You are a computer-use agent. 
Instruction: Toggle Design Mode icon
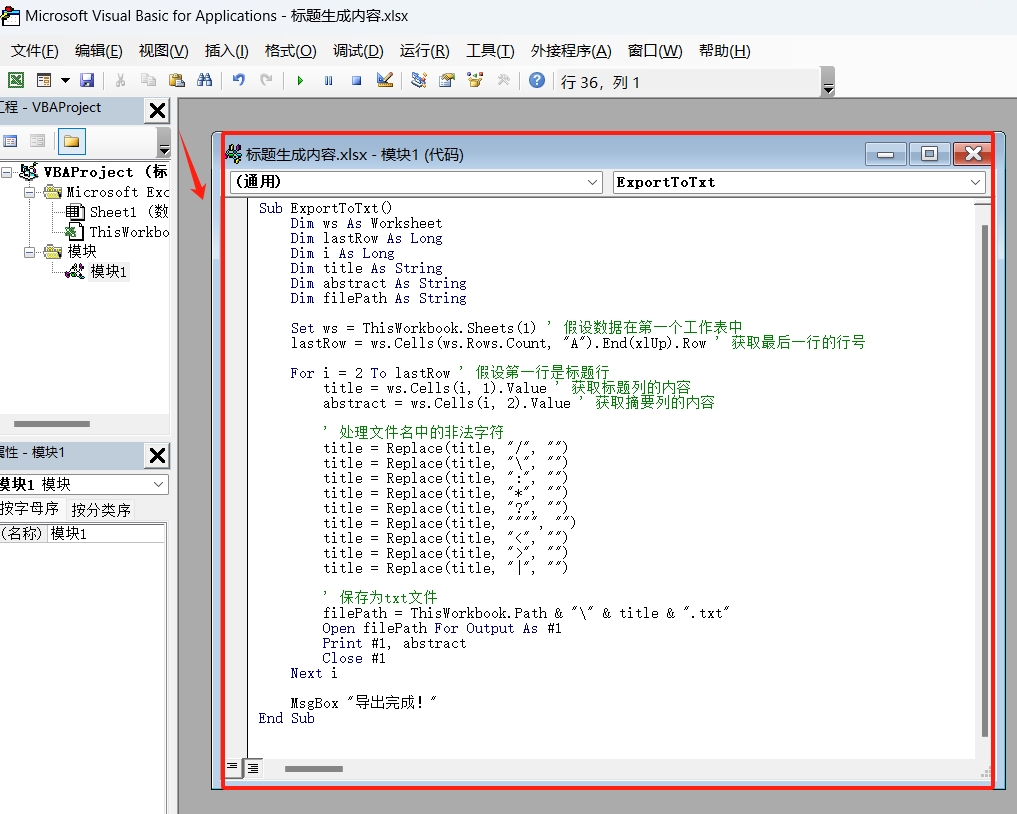click(x=385, y=80)
